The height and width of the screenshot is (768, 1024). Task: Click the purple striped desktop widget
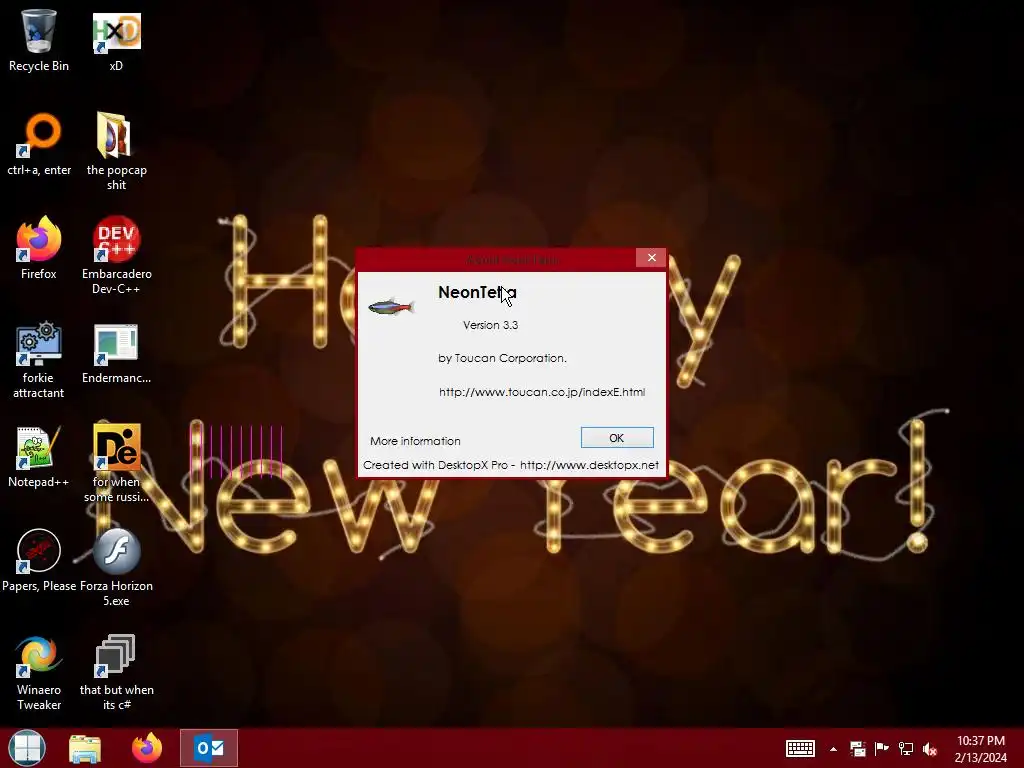coord(236,451)
